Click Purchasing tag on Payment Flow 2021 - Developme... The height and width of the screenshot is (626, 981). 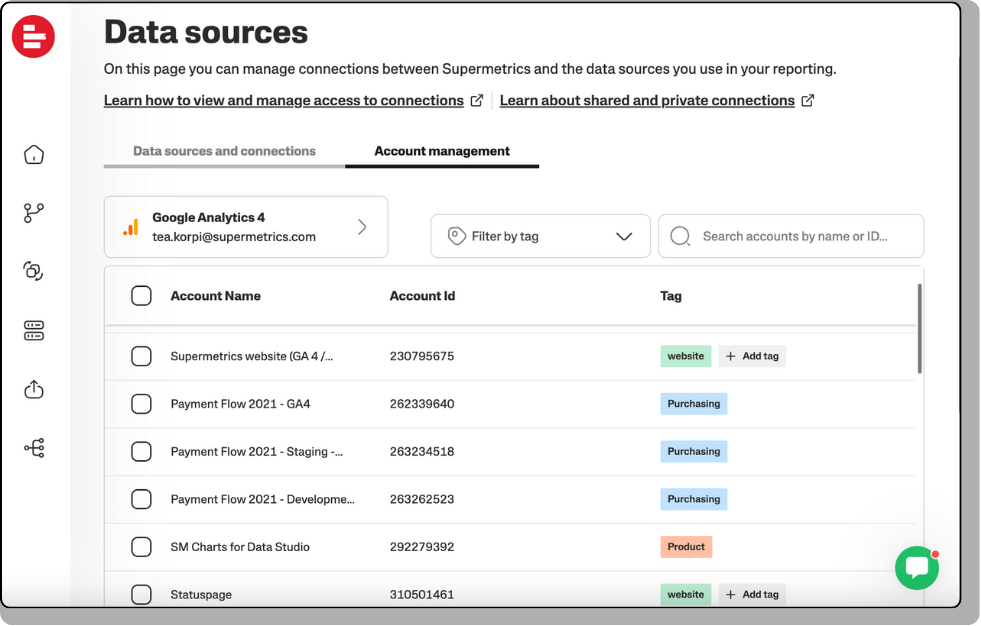694,499
